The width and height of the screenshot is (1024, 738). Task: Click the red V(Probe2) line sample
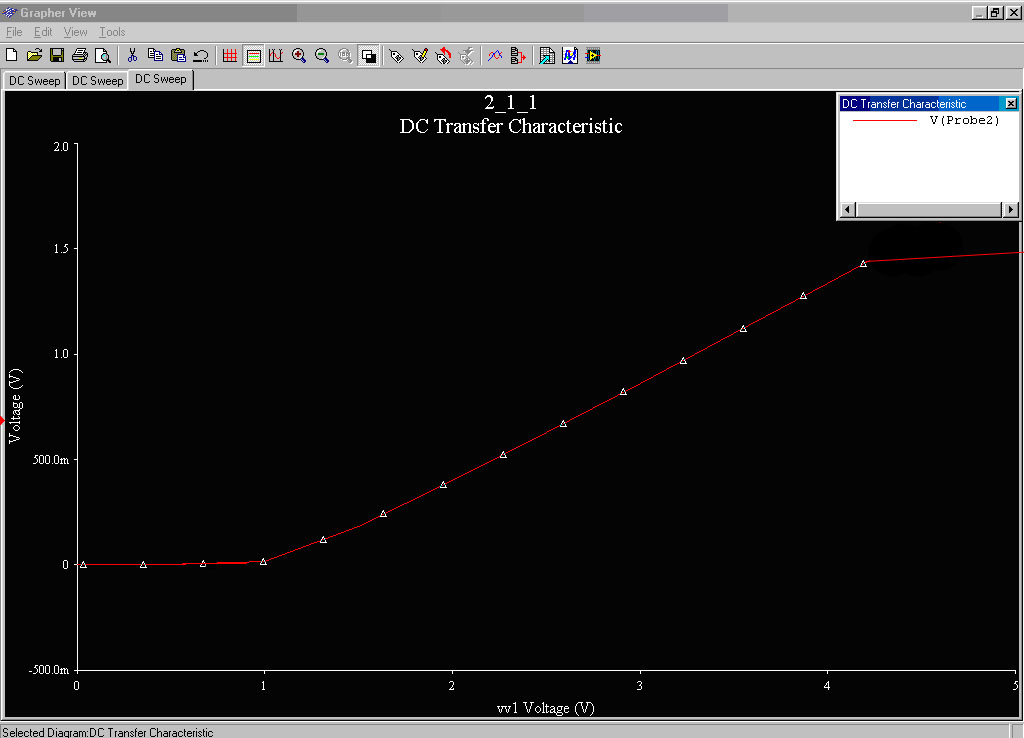tap(885, 121)
